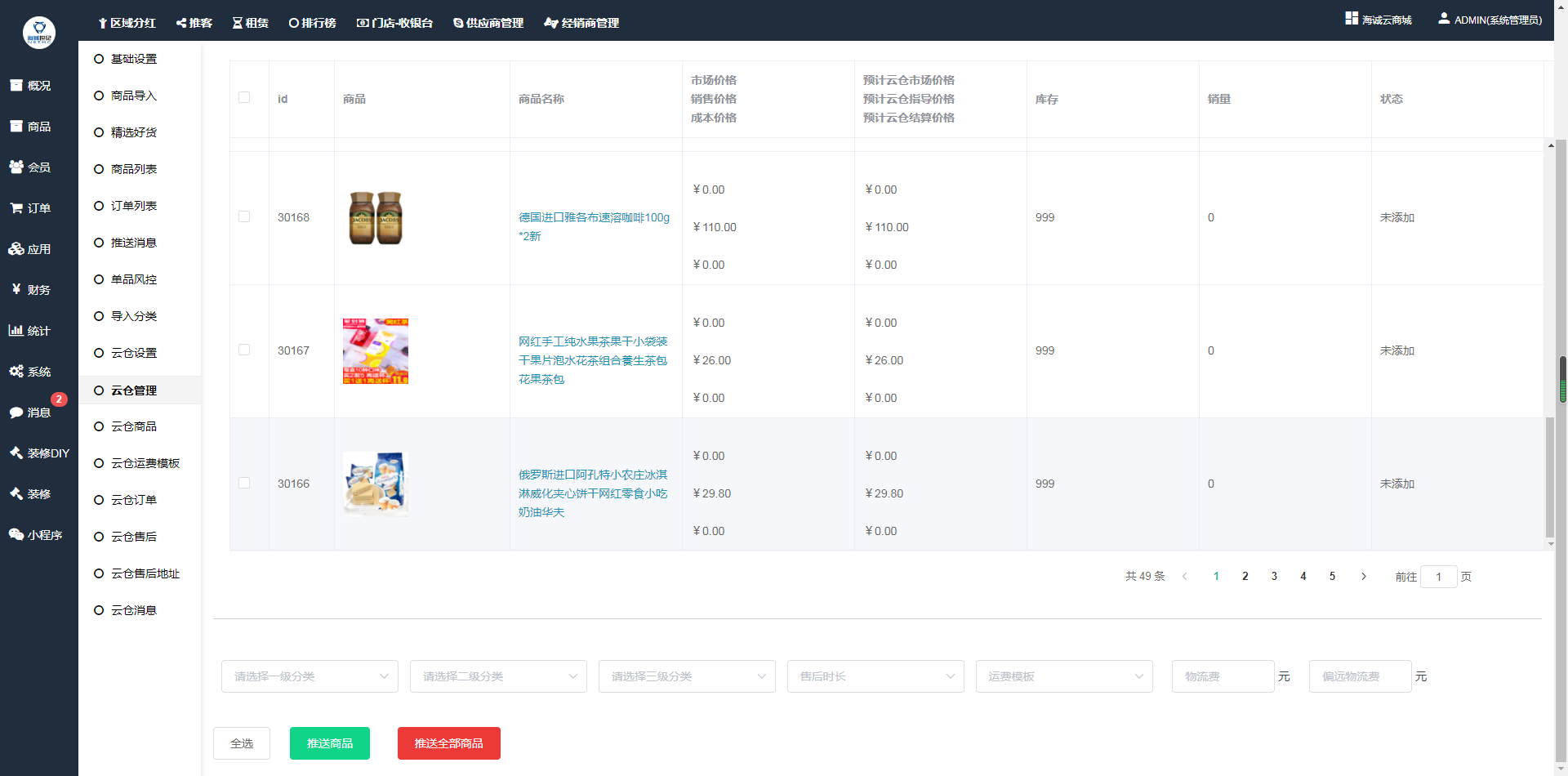Click the site logo in the sidebar
Screen dimensions: 1568x776
(x=39, y=33)
